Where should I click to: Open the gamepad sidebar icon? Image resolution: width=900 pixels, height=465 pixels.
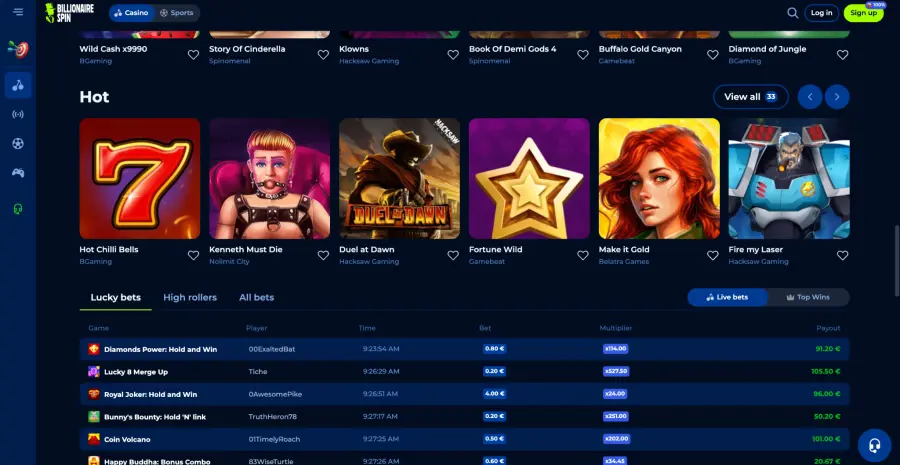coord(18,172)
